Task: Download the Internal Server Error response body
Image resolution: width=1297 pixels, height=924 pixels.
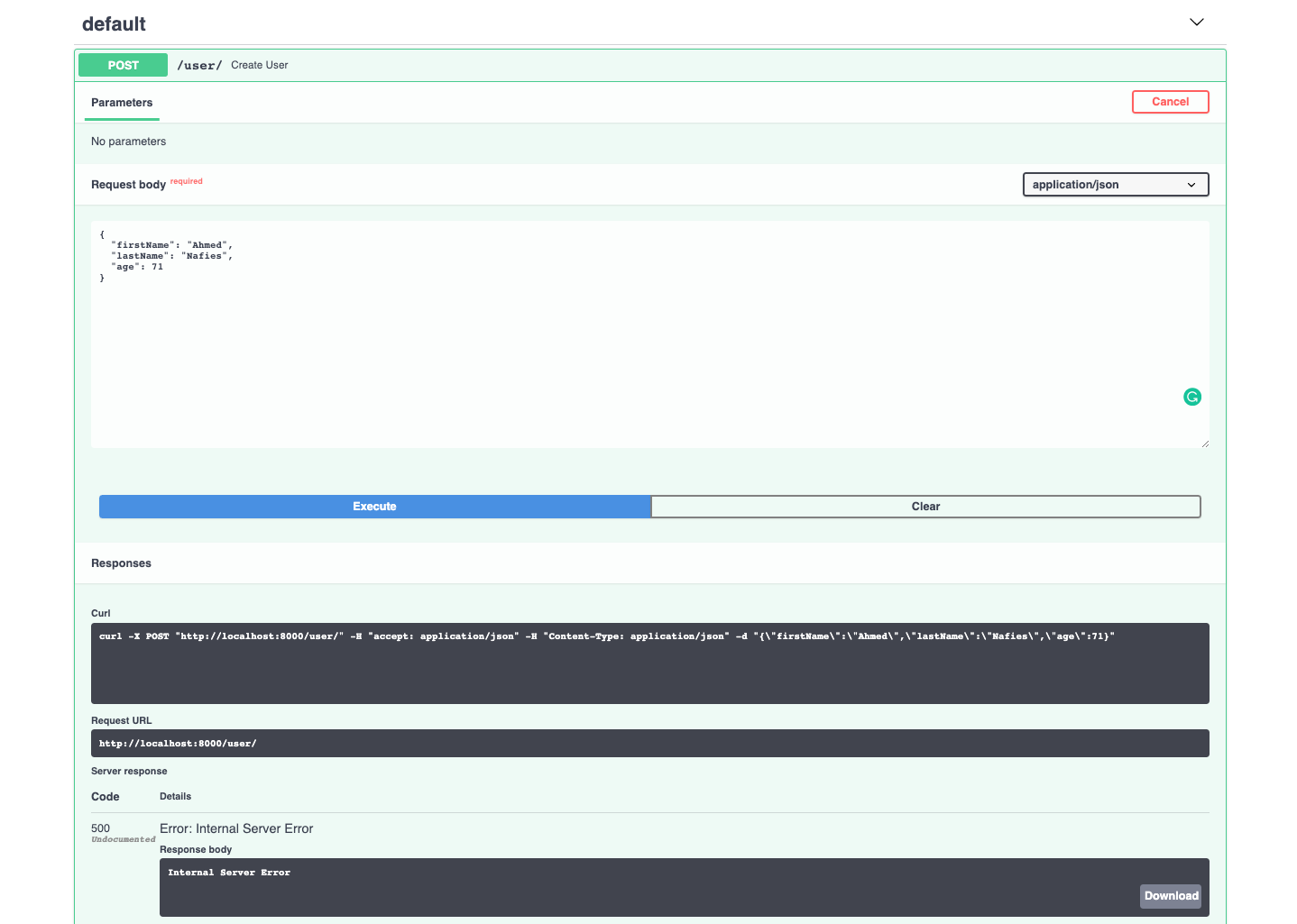Action: [x=1170, y=895]
